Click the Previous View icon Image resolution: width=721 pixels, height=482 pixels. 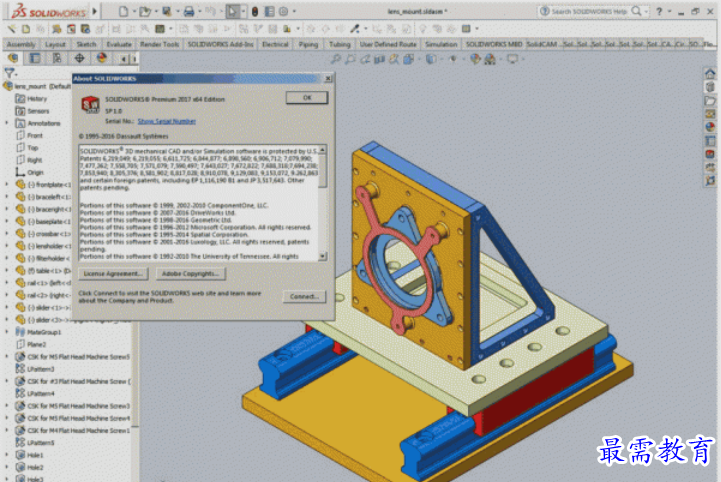[365, 59]
